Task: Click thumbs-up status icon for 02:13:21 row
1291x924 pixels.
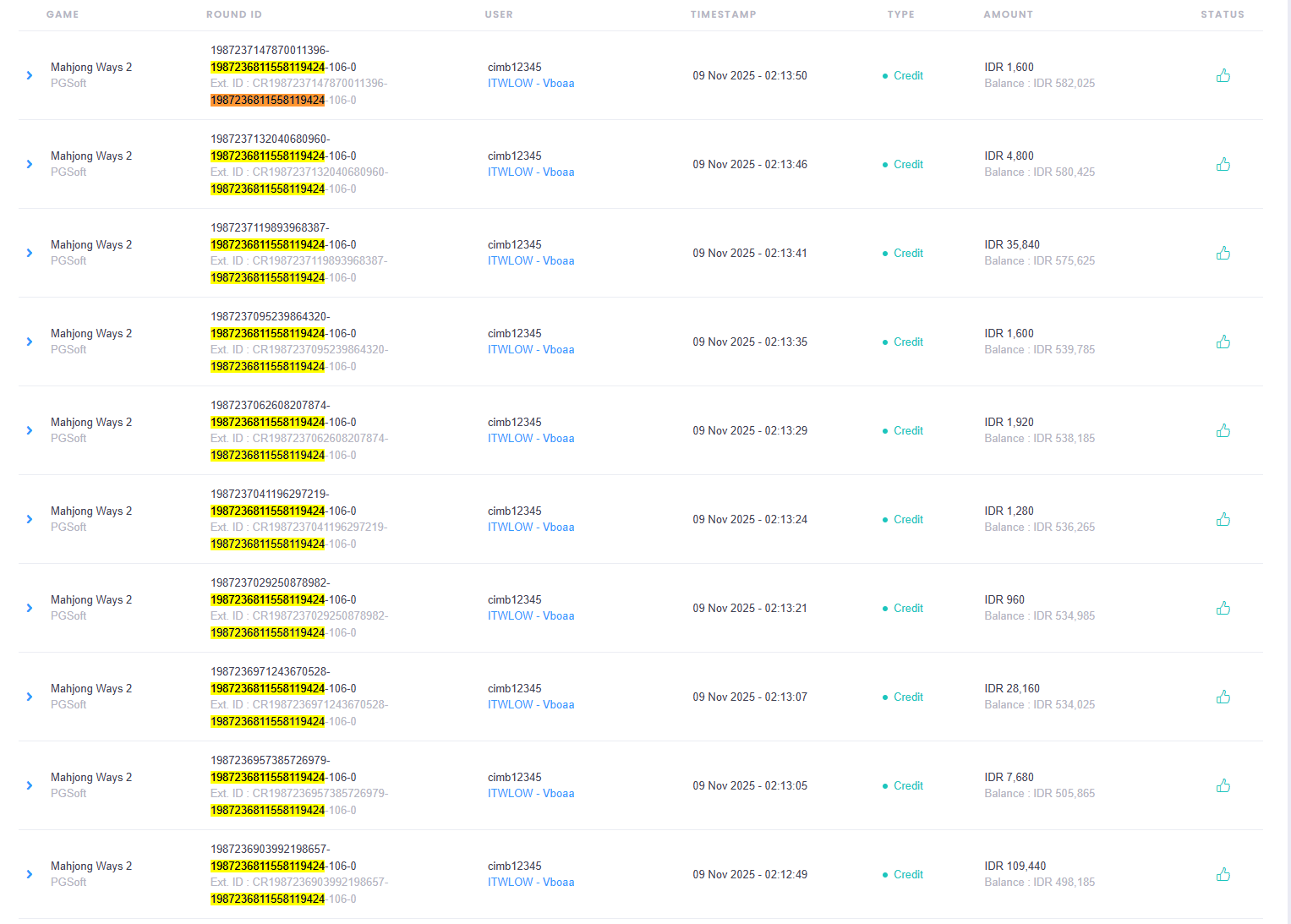Action: coord(1223,608)
